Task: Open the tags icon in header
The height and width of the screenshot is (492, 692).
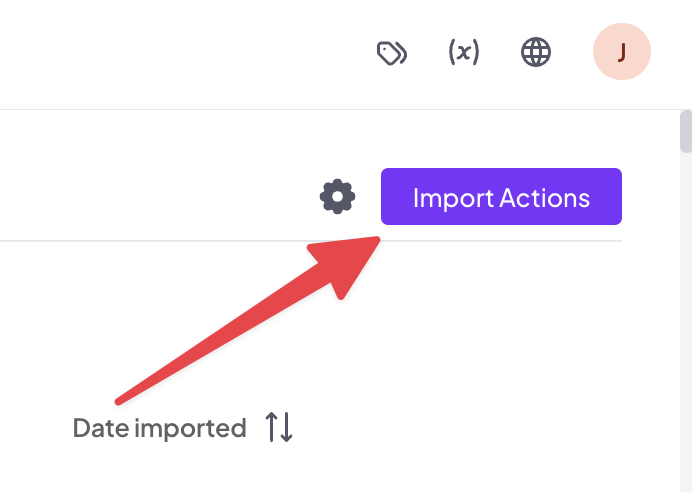Action: [392, 53]
